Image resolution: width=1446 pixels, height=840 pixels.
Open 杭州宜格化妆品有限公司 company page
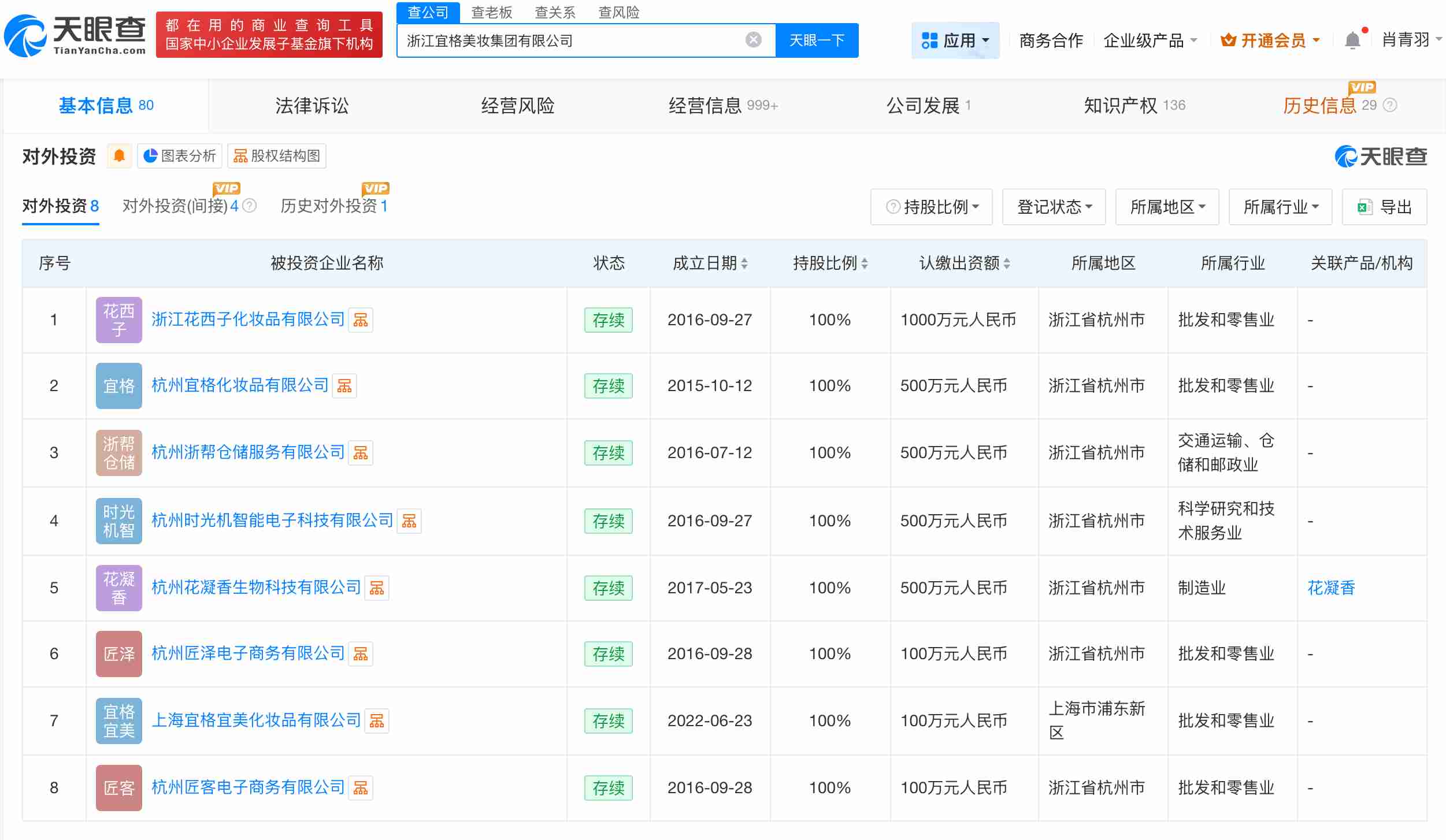[240, 385]
